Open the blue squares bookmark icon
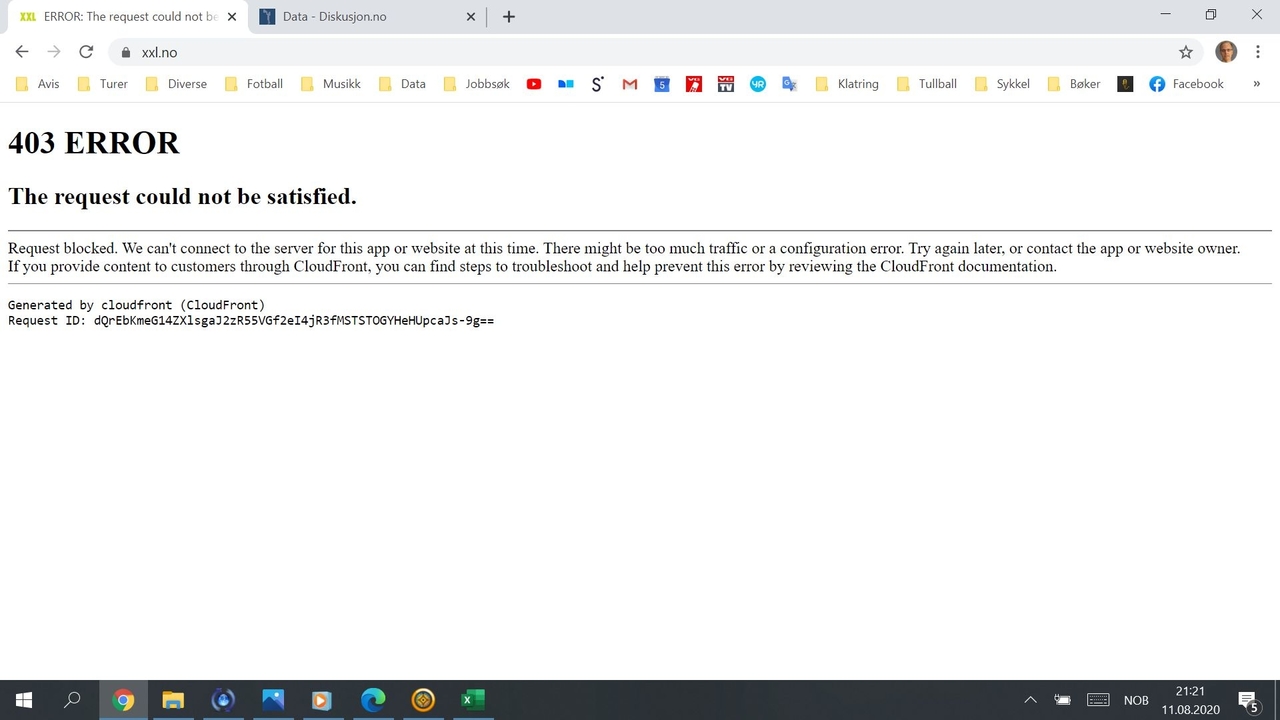The width and height of the screenshot is (1280, 720). [x=566, y=84]
